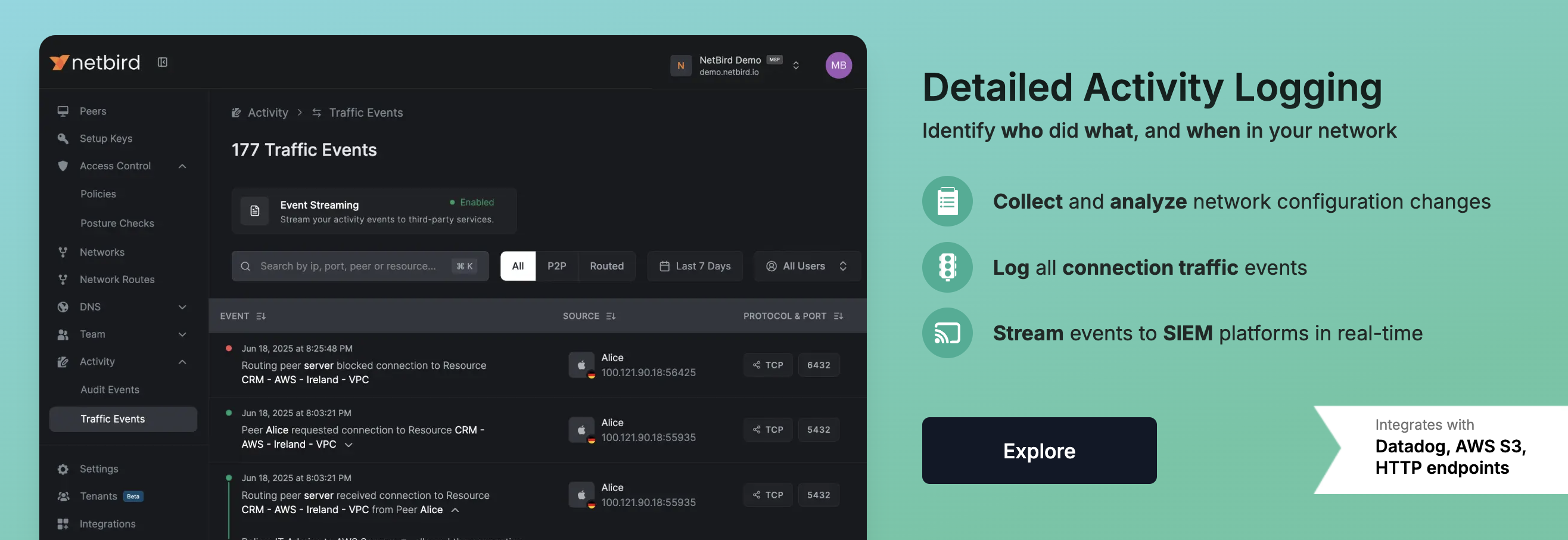Expand the Team menu chevron
The height and width of the screenshot is (540, 1568).
click(x=182, y=334)
